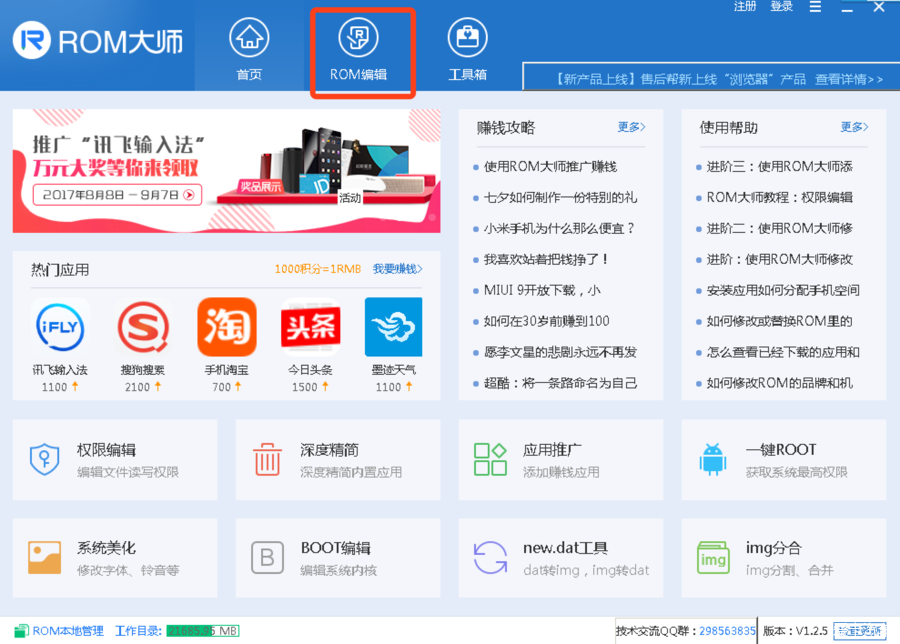
Task: Open article 如何在30岁前赚到100
Action: (546, 321)
